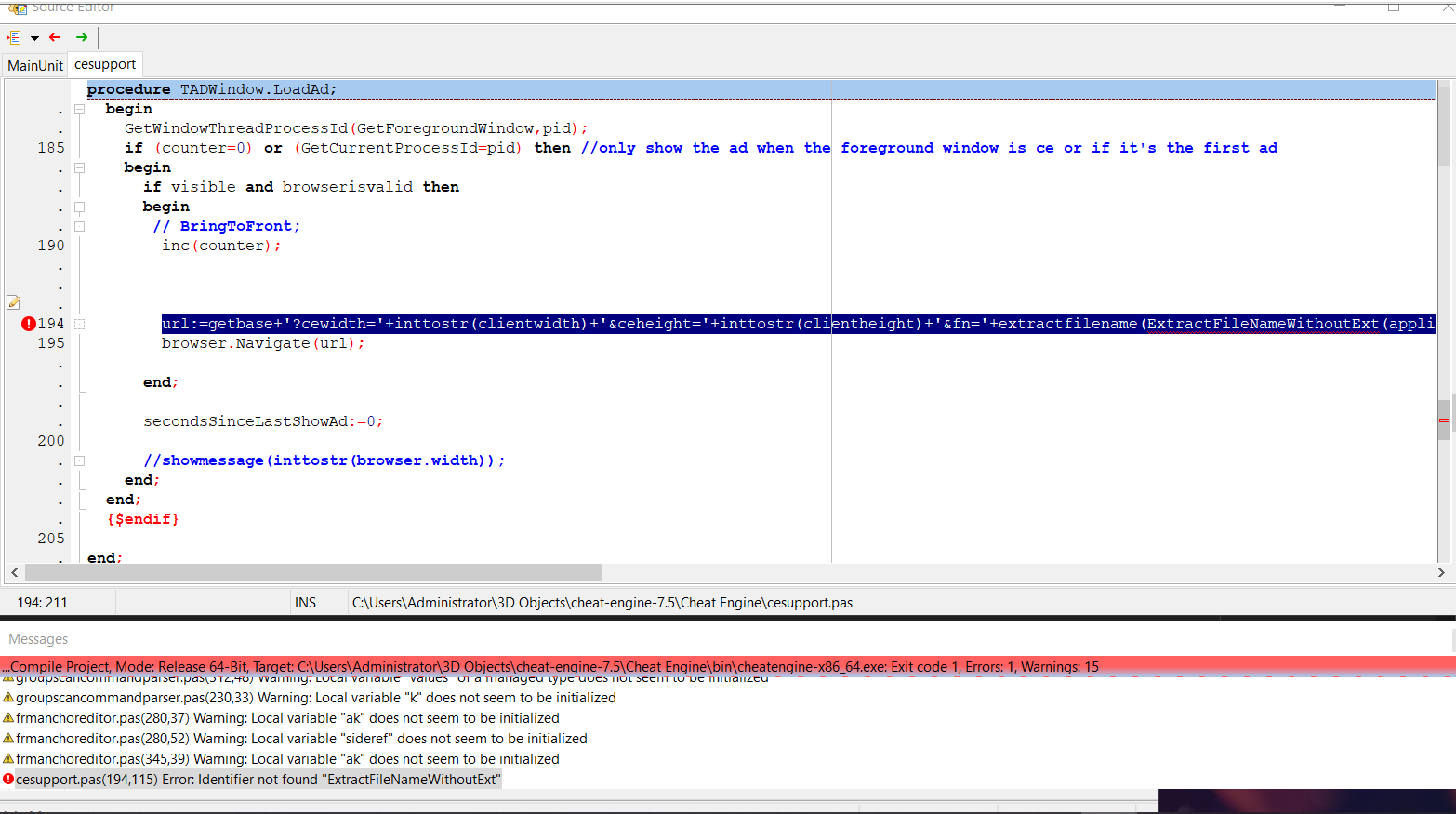Collapse the showmessage comment fold marker
The width and height of the screenshot is (1456, 814).
click(x=80, y=460)
